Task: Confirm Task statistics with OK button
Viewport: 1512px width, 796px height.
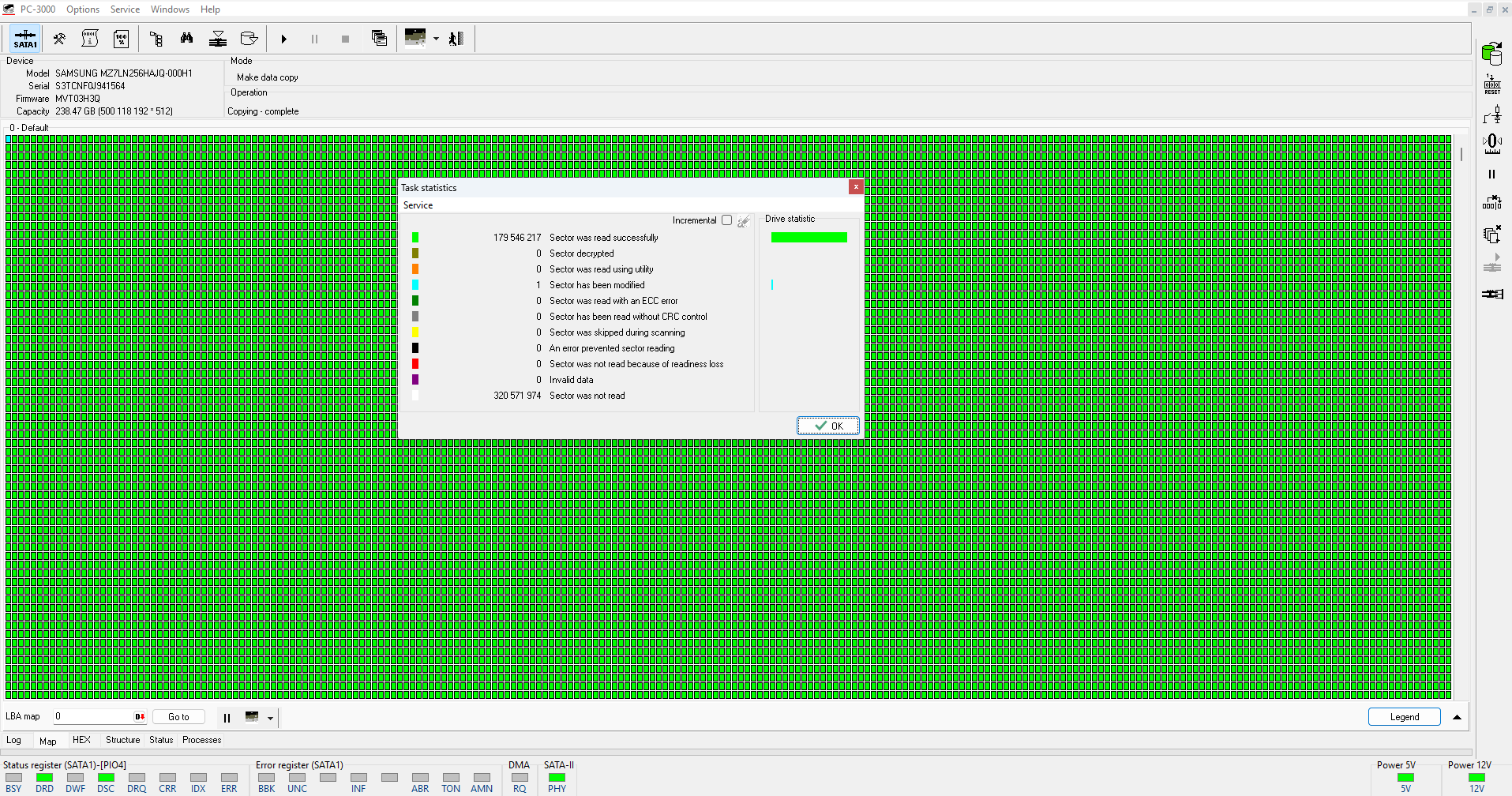Action: [828, 426]
